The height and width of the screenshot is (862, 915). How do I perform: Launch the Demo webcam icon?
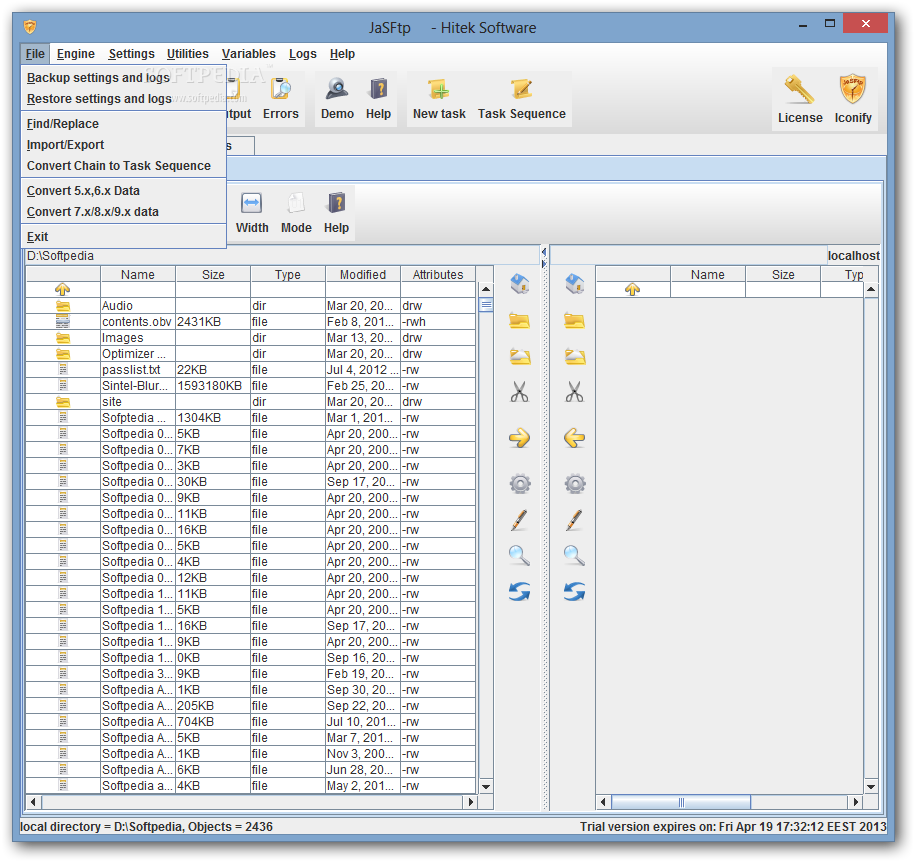point(337,99)
